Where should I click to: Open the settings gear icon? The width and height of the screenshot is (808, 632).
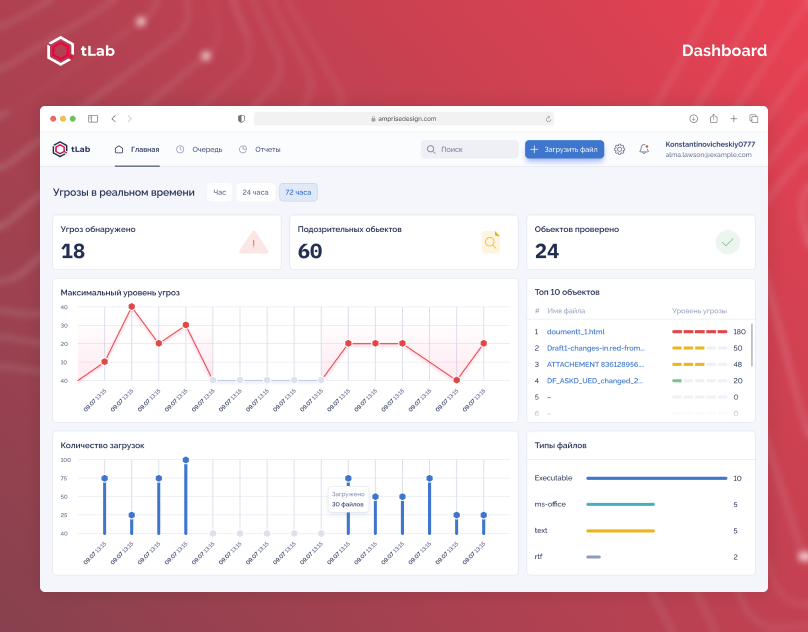[619, 149]
